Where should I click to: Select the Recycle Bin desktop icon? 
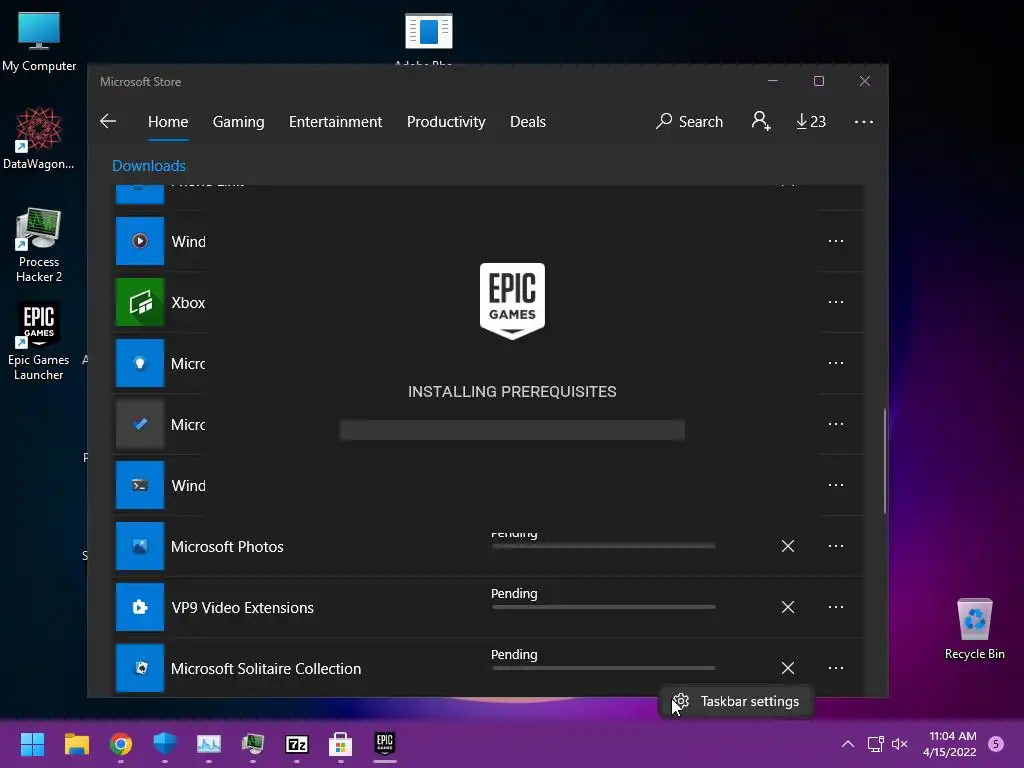974,629
